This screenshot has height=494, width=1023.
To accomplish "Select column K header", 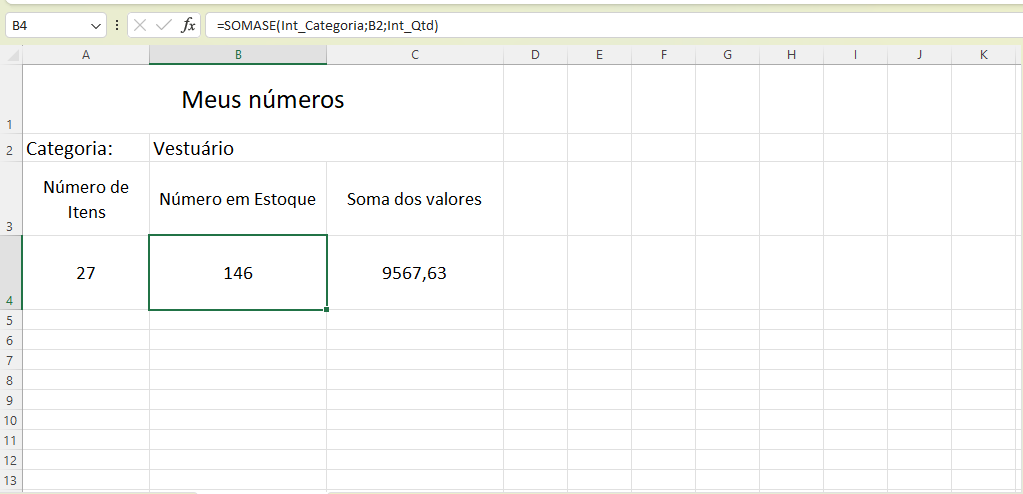I will [983, 55].
